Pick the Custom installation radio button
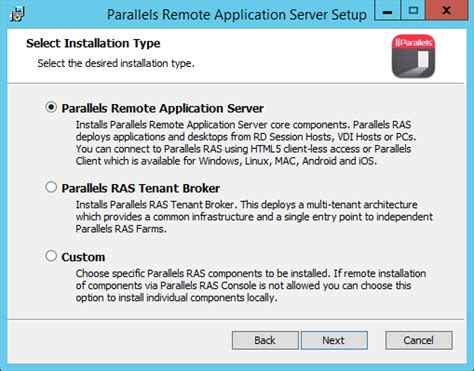The image size is (474, 371). tap(51, 256)
